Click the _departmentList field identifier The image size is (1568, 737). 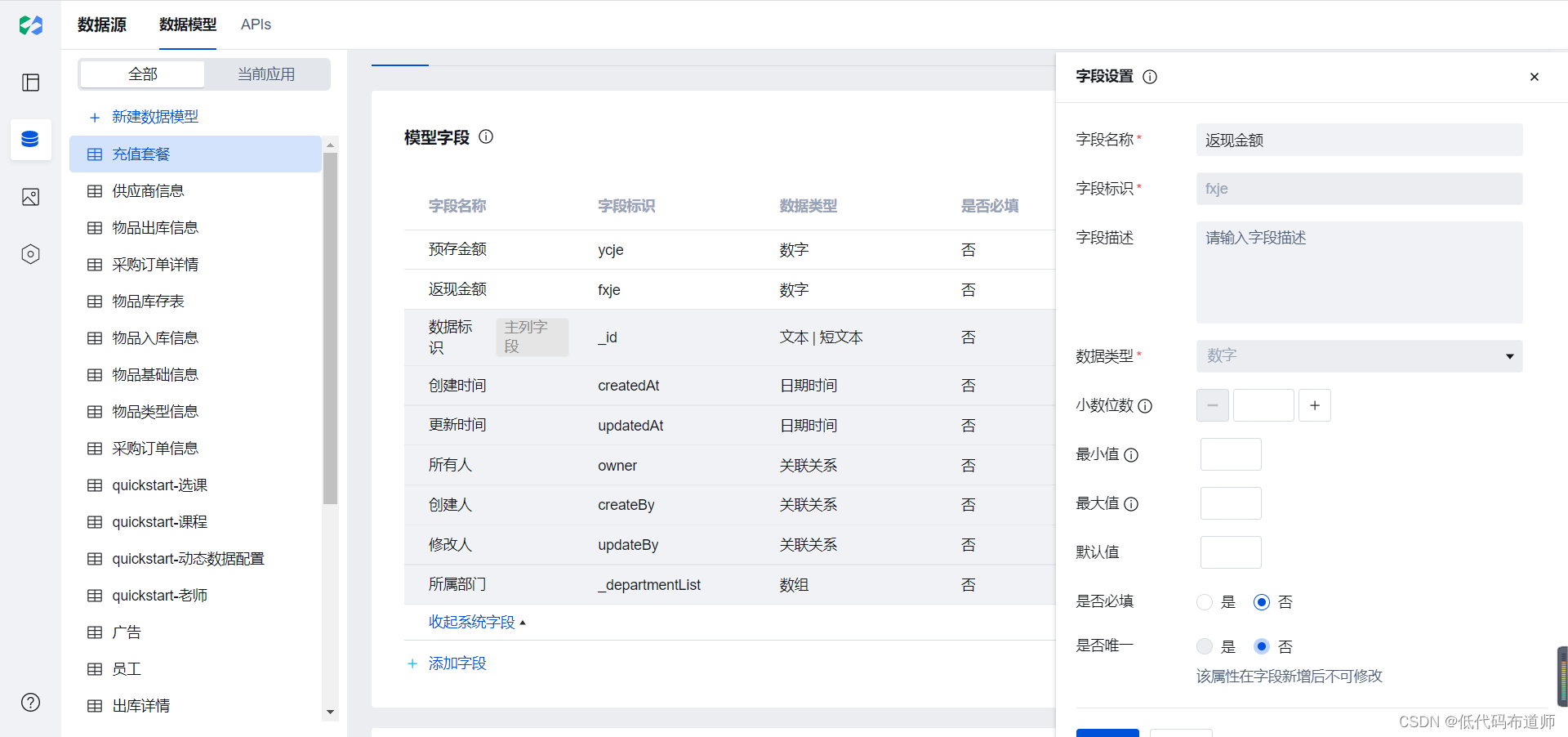[x=649, y=585]
